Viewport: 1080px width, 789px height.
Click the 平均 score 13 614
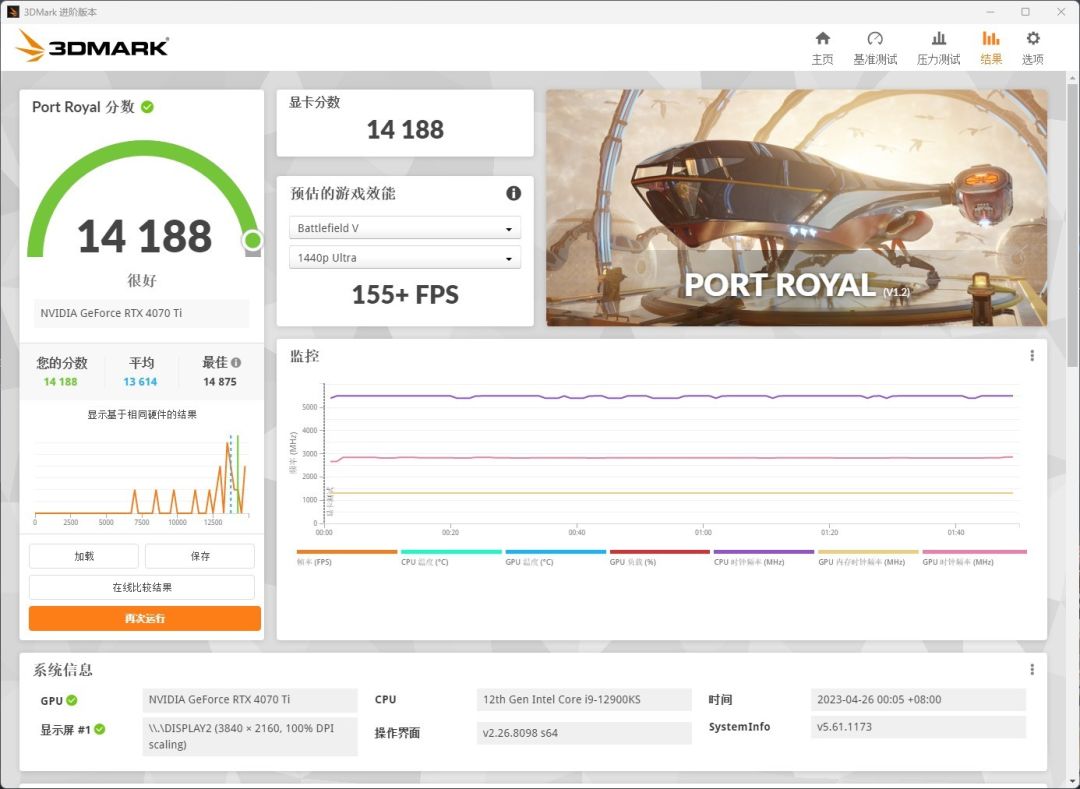(141, 381)
